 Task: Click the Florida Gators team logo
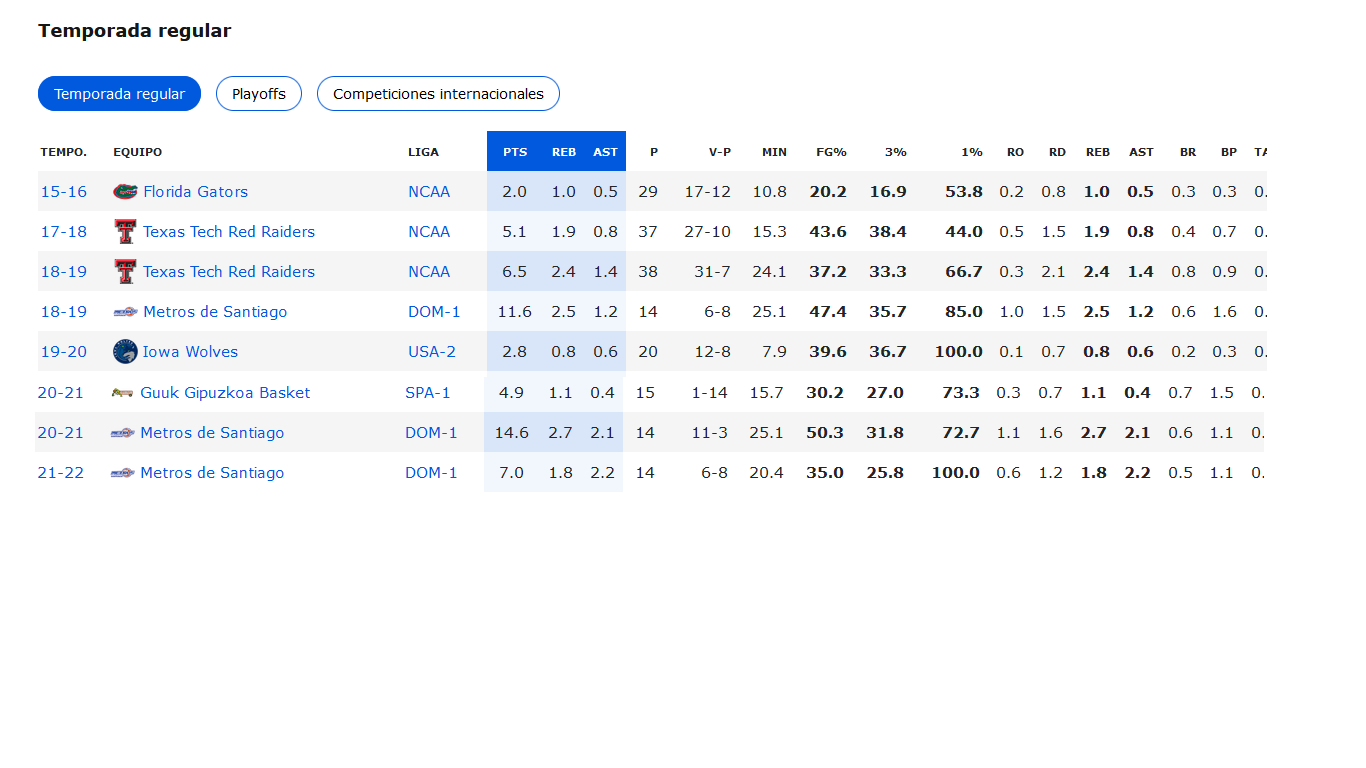(x=125, y=192)
